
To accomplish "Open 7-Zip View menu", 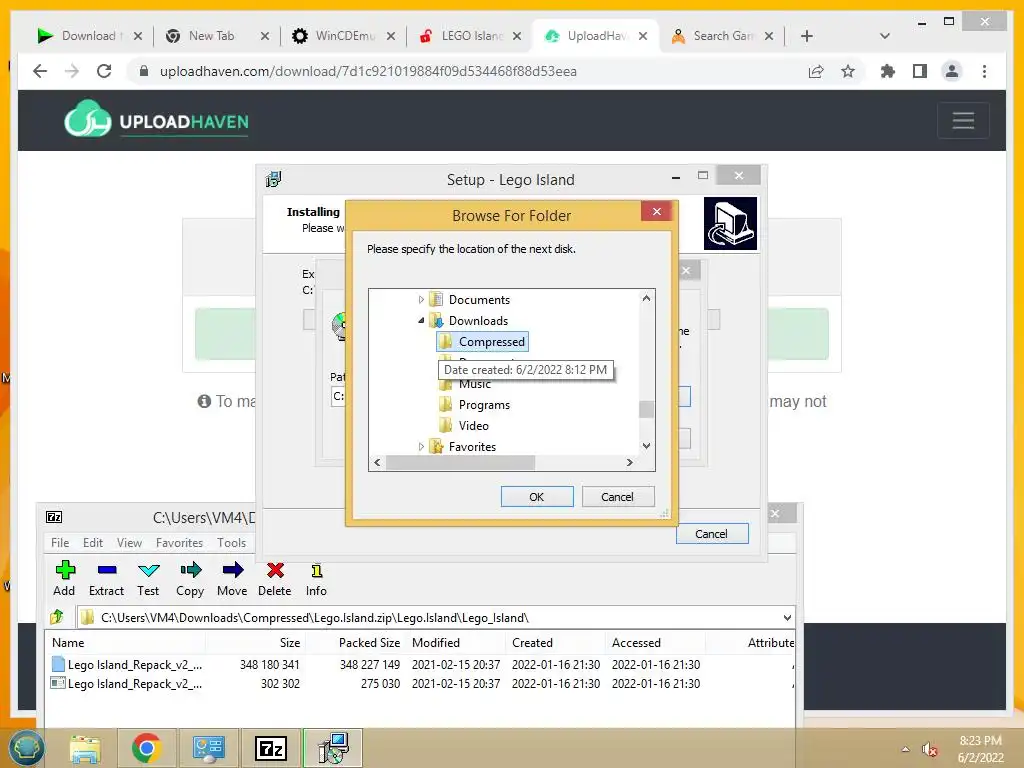I will click(x=129, y=543).
